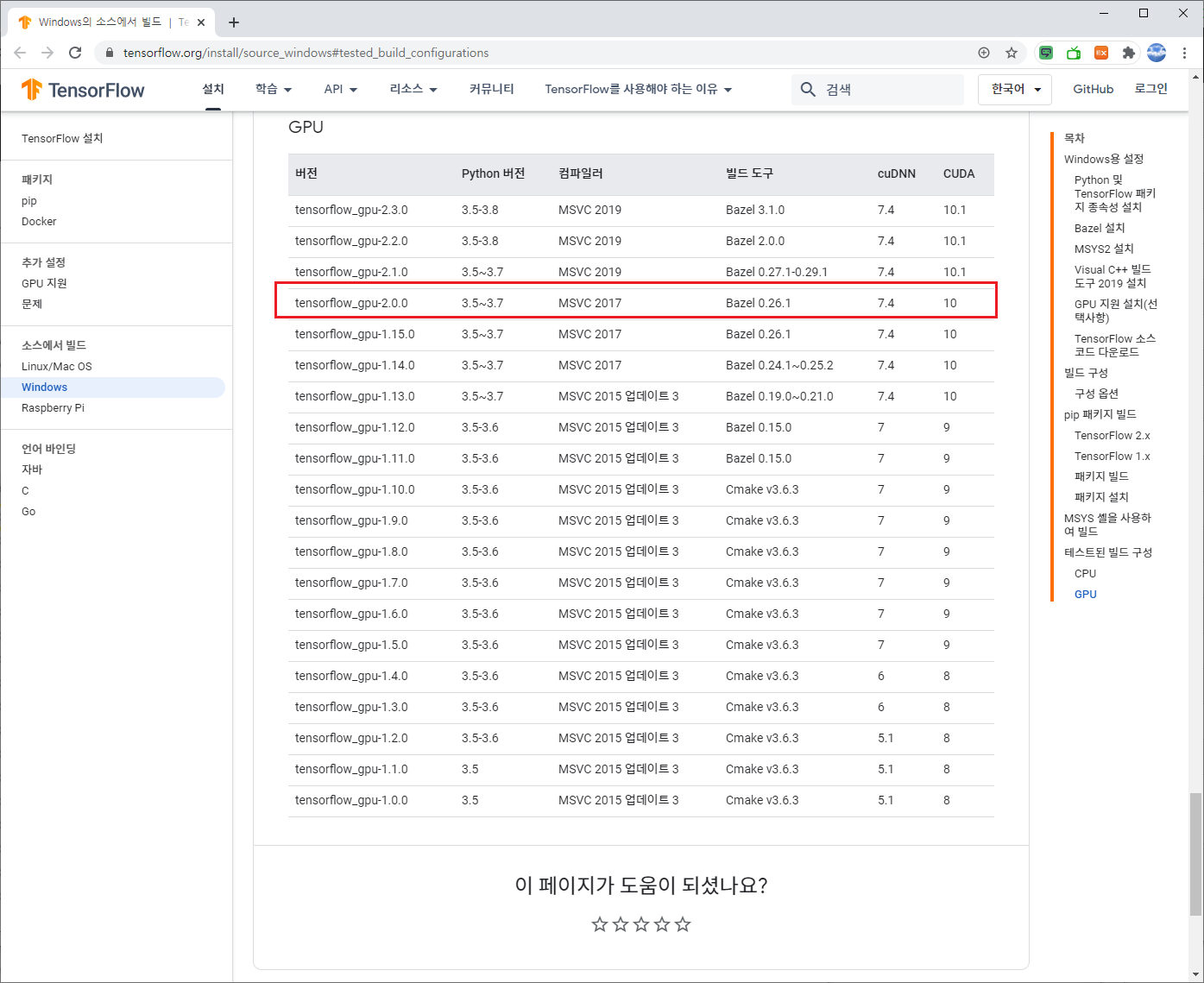Select the 설치 tab
The height and width of the screenshot is (983, 1204).
(x=213, y=89)
